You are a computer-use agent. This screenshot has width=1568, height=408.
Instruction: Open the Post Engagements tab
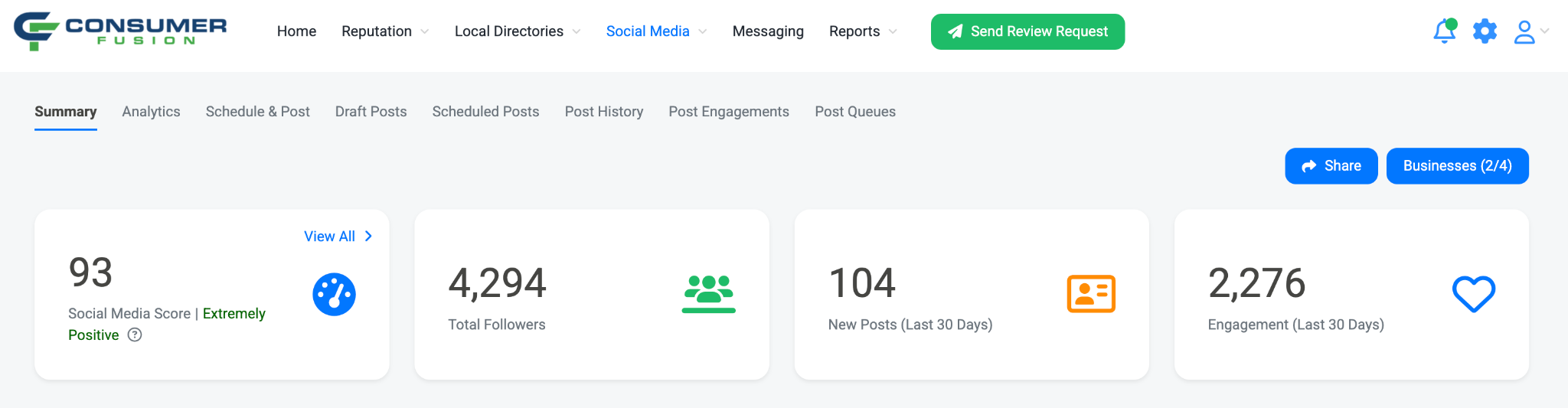[729, 112]
